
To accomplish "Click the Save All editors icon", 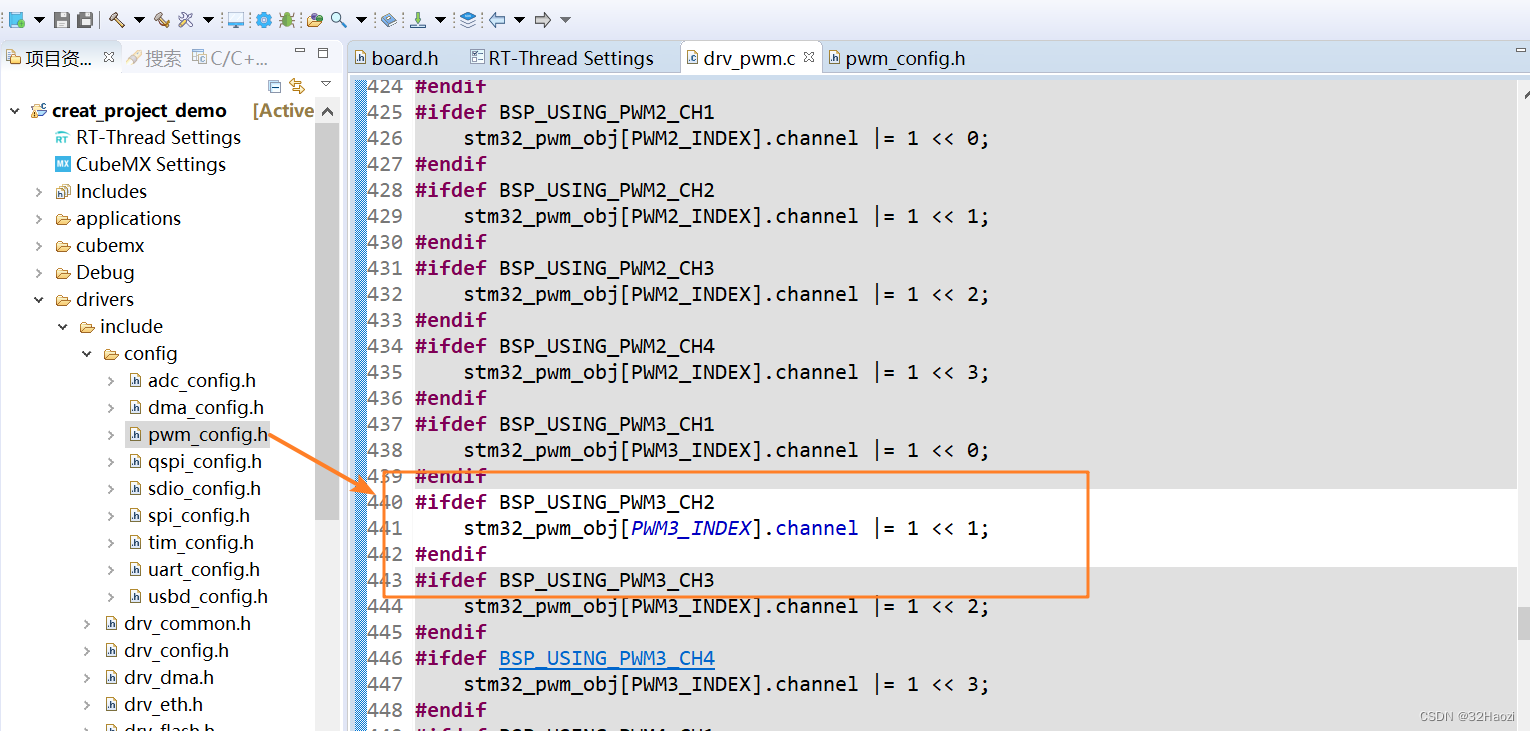I will click(86, 19).
